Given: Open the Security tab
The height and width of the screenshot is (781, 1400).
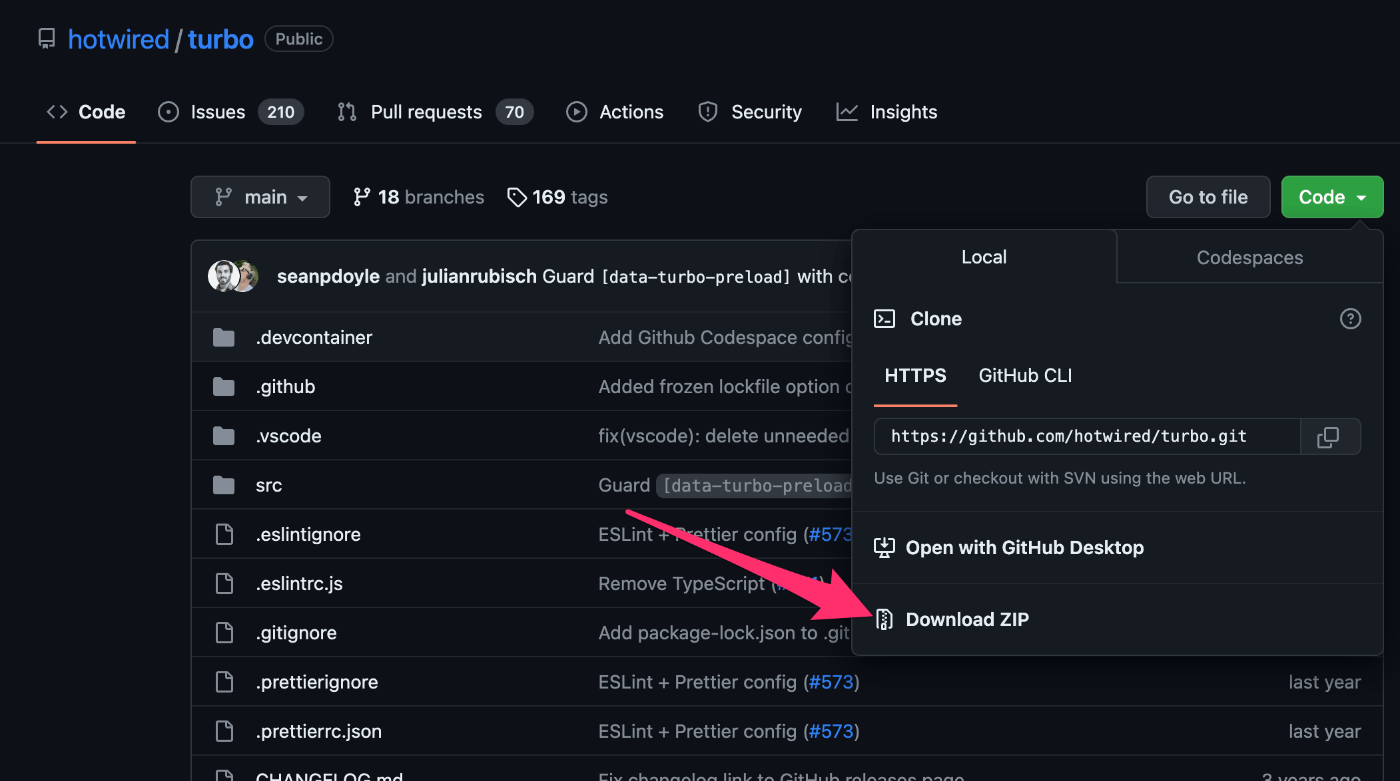Looking at the screenshot, I should [x=750, y=112].
